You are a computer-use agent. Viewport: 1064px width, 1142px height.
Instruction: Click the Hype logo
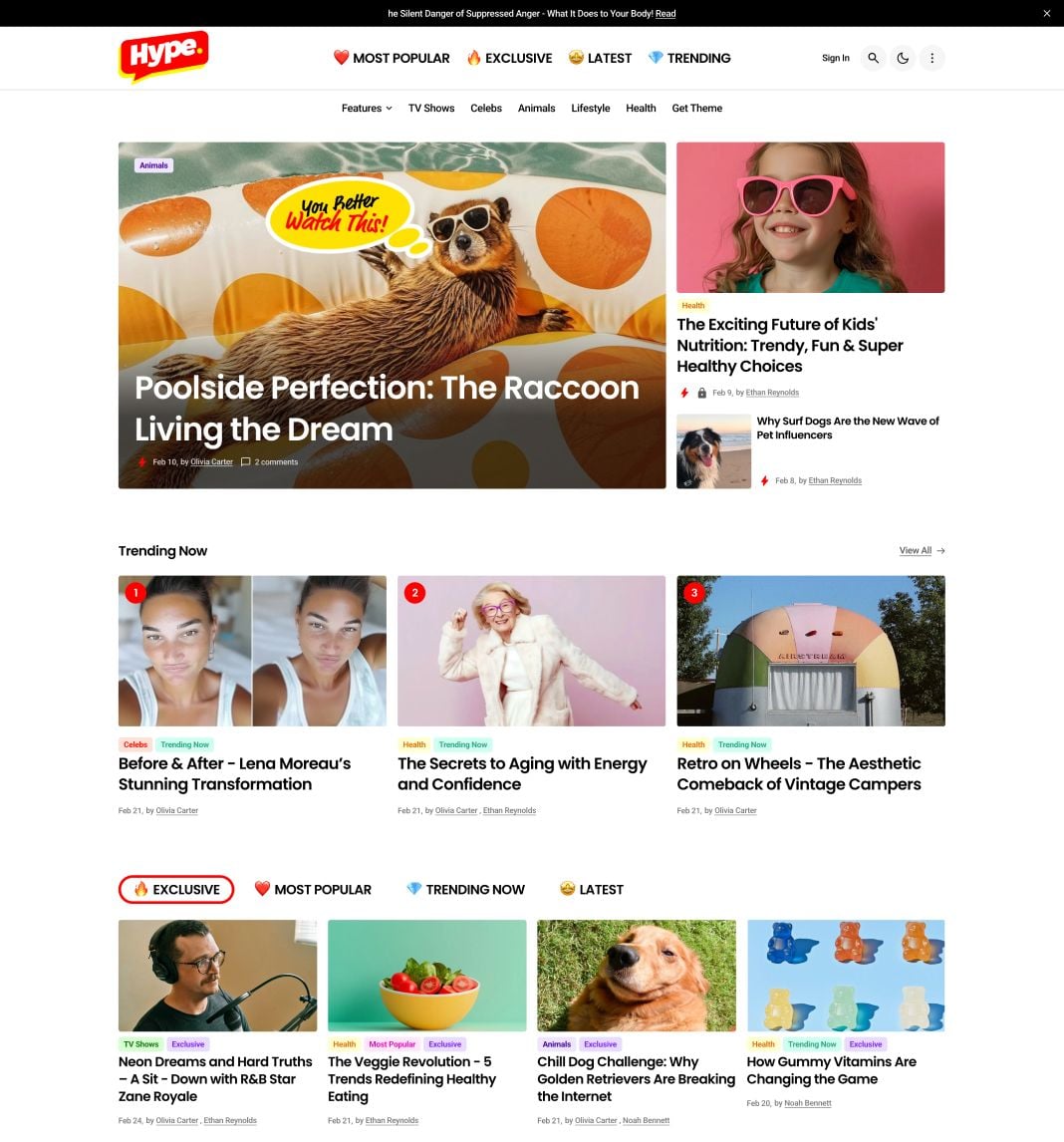click(x=163, y=56)
